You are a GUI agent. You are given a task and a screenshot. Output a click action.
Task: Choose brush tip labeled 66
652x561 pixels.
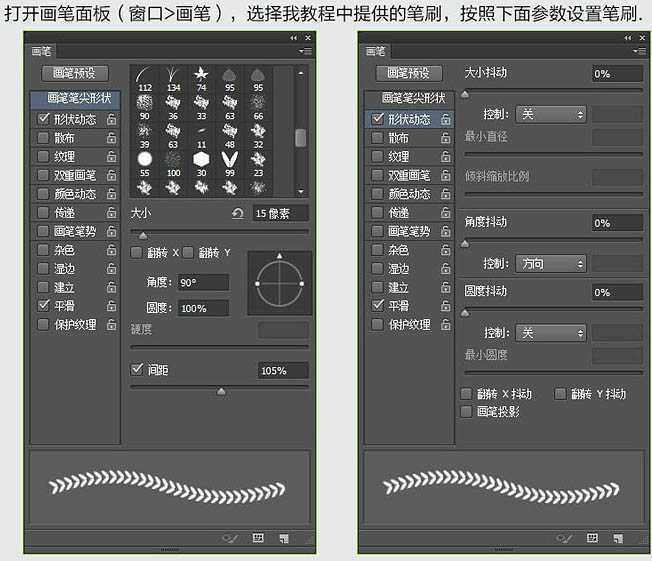pyautogui.click(x=258, y=107)
